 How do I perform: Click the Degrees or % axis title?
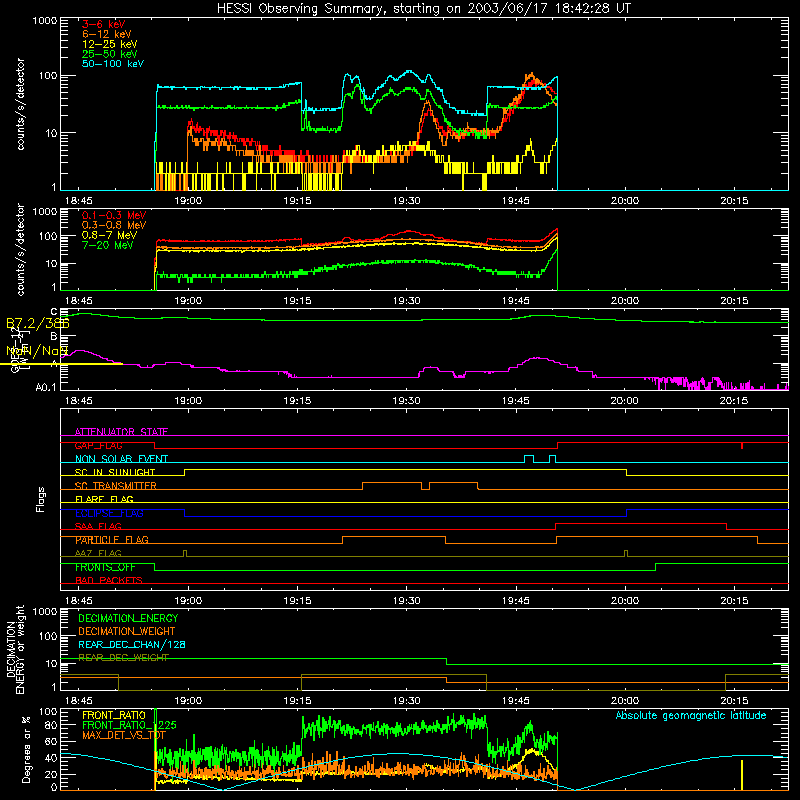coord(26,749)
